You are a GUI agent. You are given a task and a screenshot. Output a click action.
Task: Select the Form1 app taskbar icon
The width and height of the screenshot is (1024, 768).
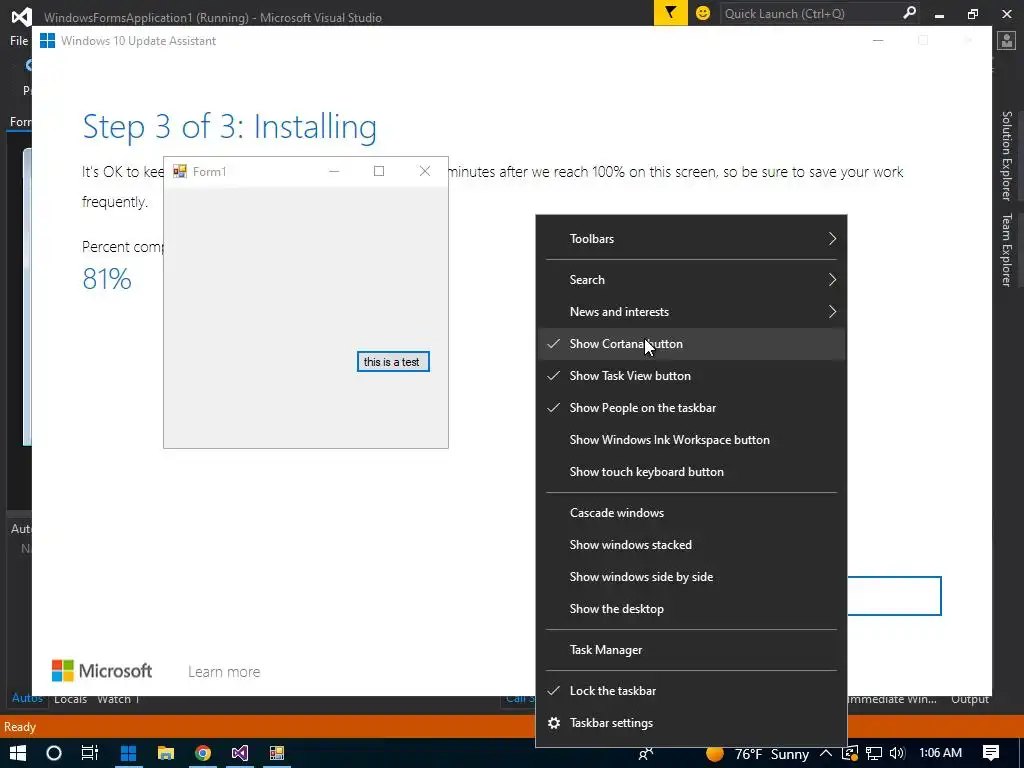[x=277, y=753]
